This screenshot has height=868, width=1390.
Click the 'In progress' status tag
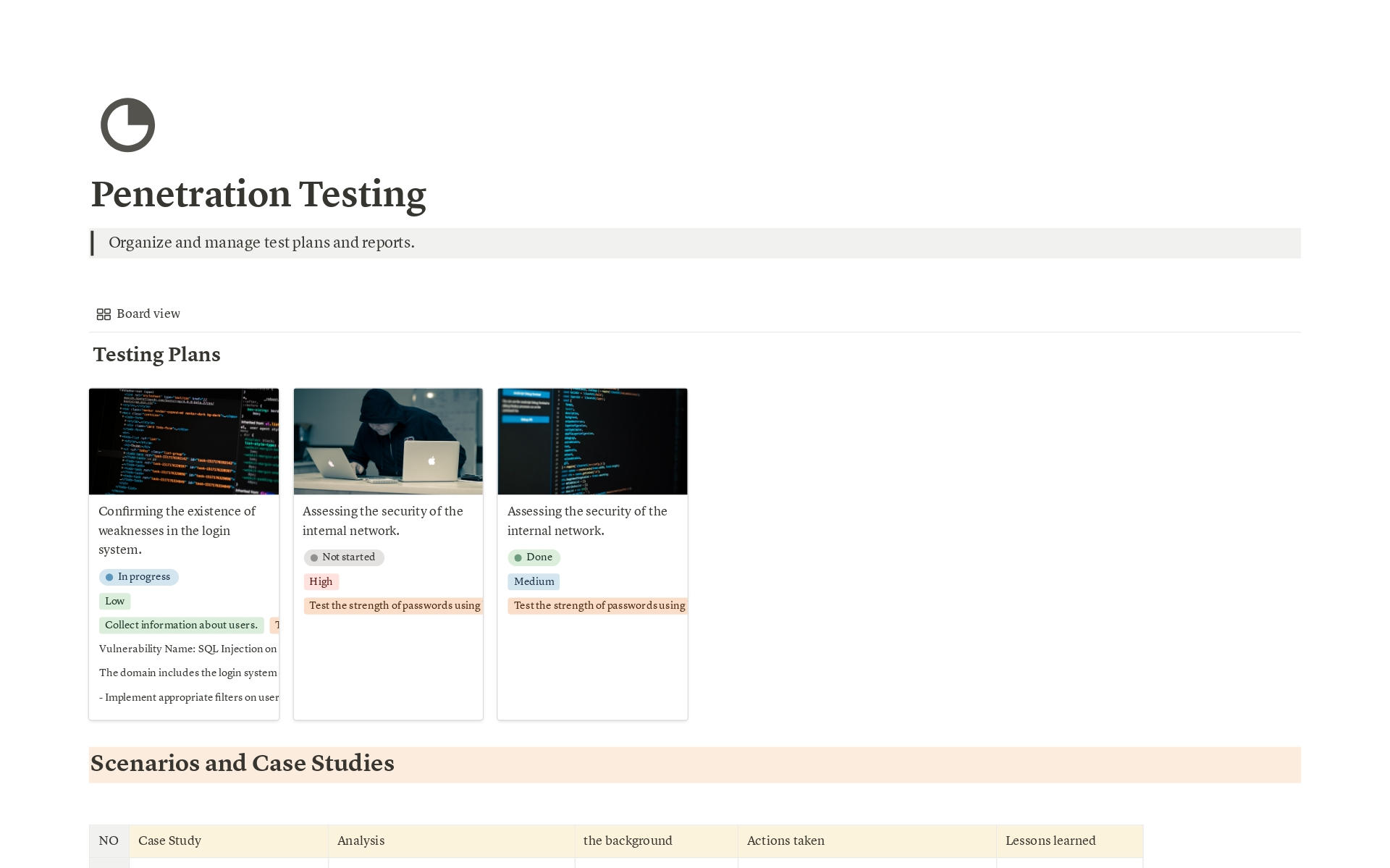pos(138,577)
